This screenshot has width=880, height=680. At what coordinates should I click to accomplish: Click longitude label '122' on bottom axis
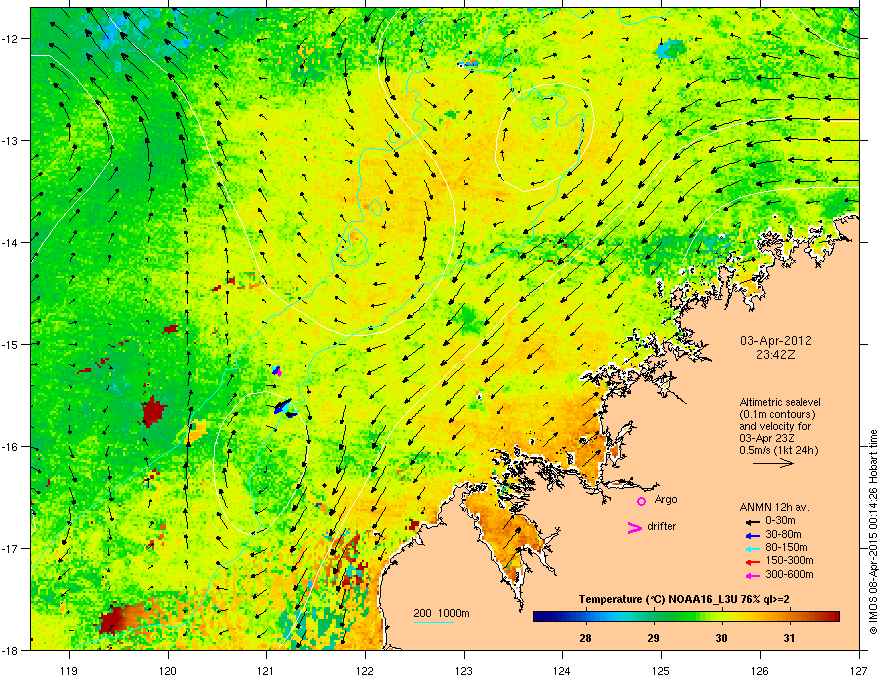[365, 670]
